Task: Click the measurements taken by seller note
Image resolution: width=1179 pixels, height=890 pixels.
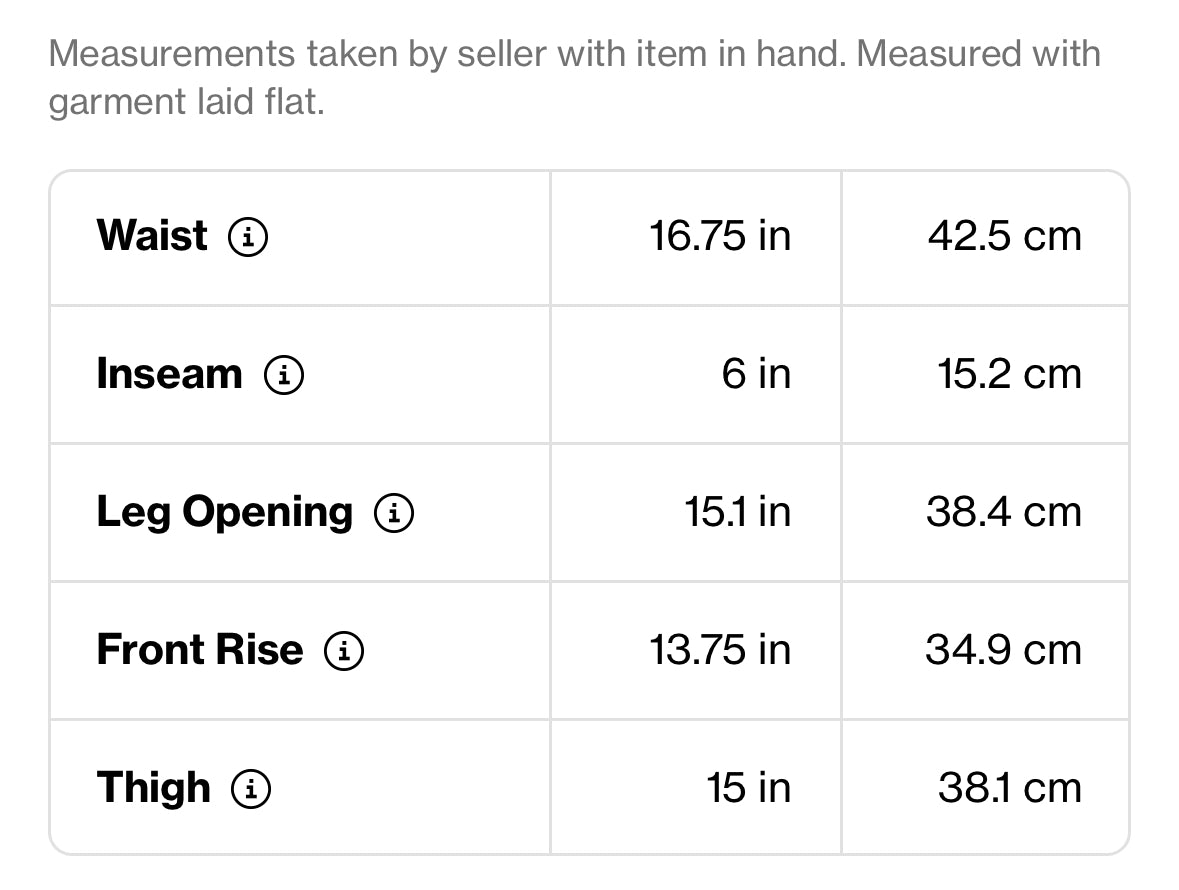Action: 574,77
